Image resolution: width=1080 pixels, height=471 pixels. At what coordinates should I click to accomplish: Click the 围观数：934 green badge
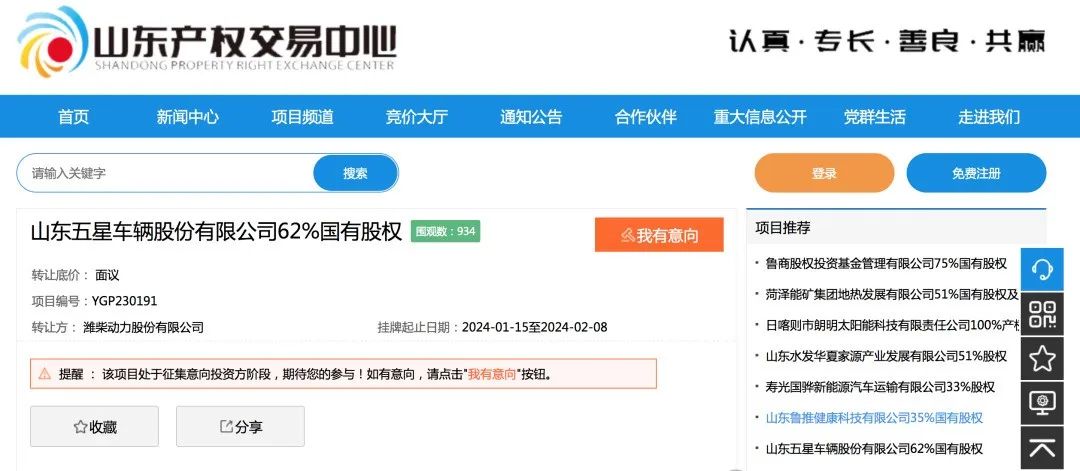click(446, 231)
